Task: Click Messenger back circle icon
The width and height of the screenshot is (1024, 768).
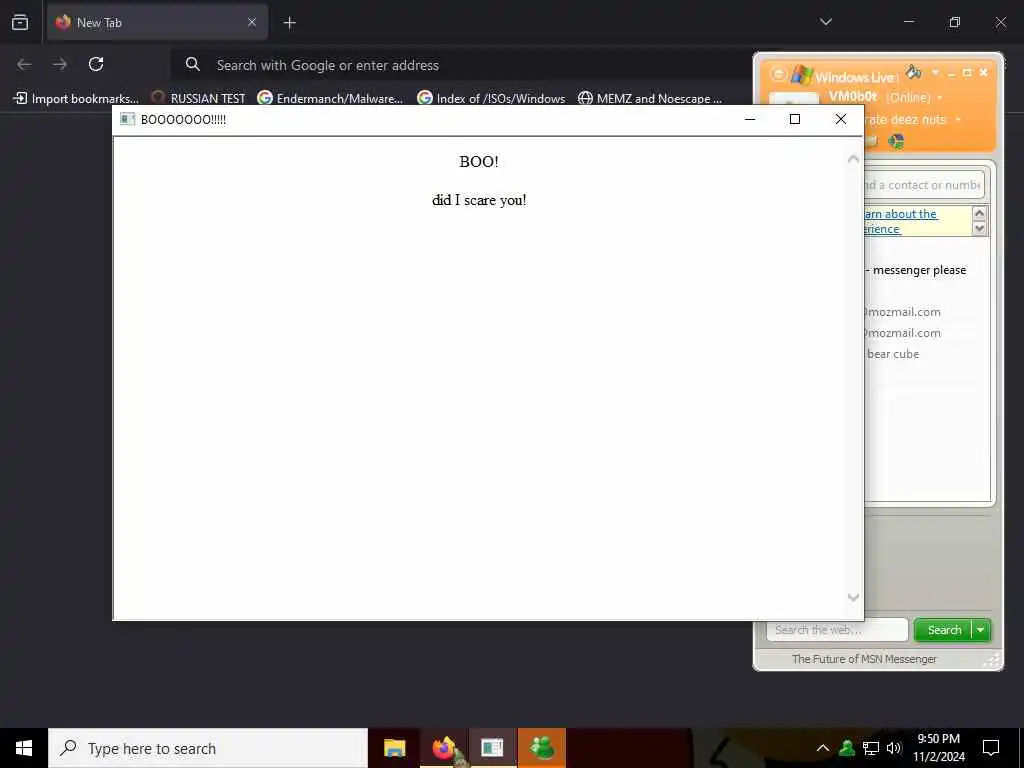Action: pyautogui.click(x=778, y=74)
